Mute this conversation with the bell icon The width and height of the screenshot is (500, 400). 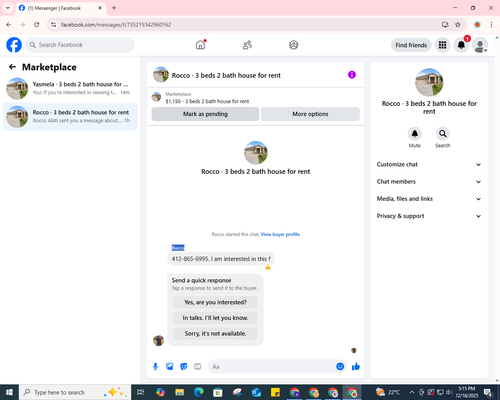(x=415, y=134)
